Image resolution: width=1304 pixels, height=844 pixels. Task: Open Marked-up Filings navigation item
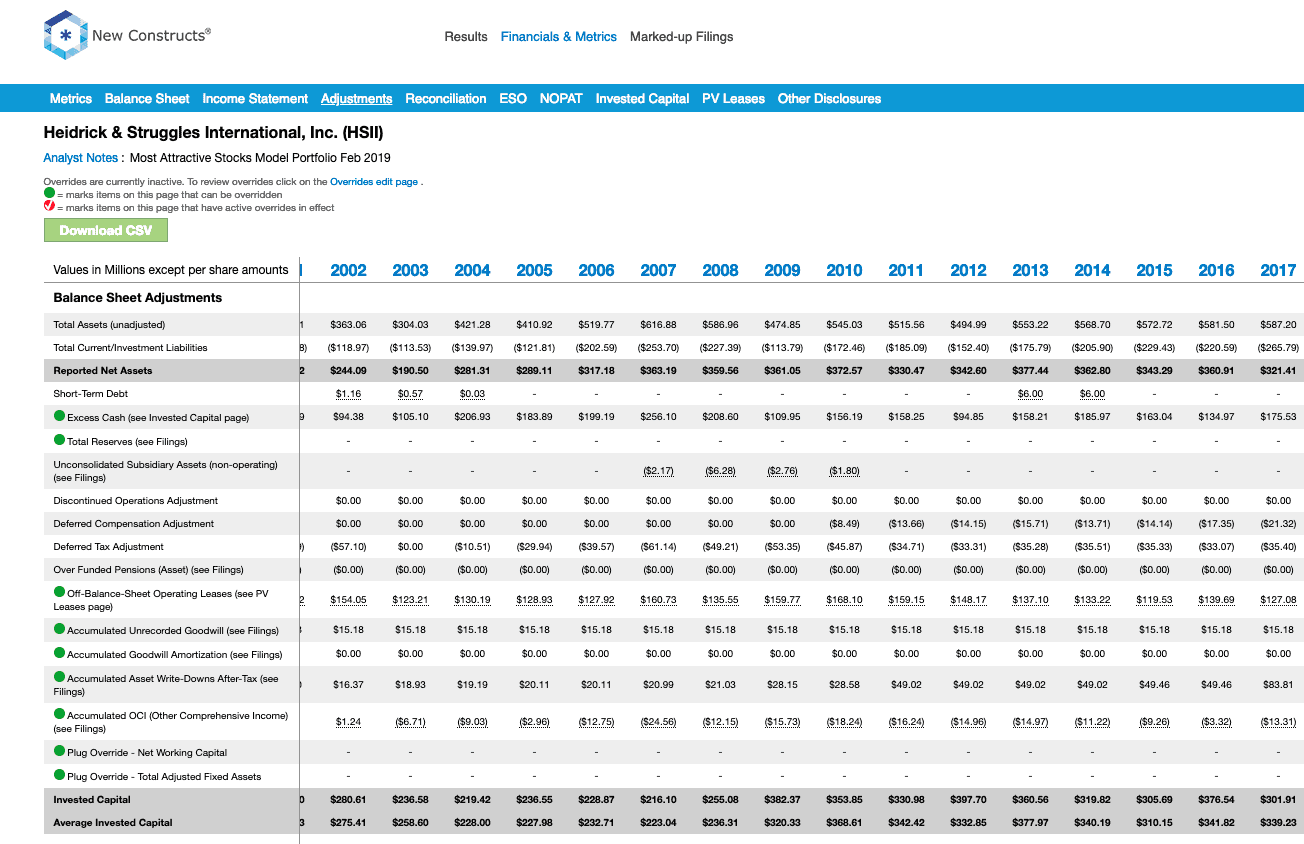(682, 36)
